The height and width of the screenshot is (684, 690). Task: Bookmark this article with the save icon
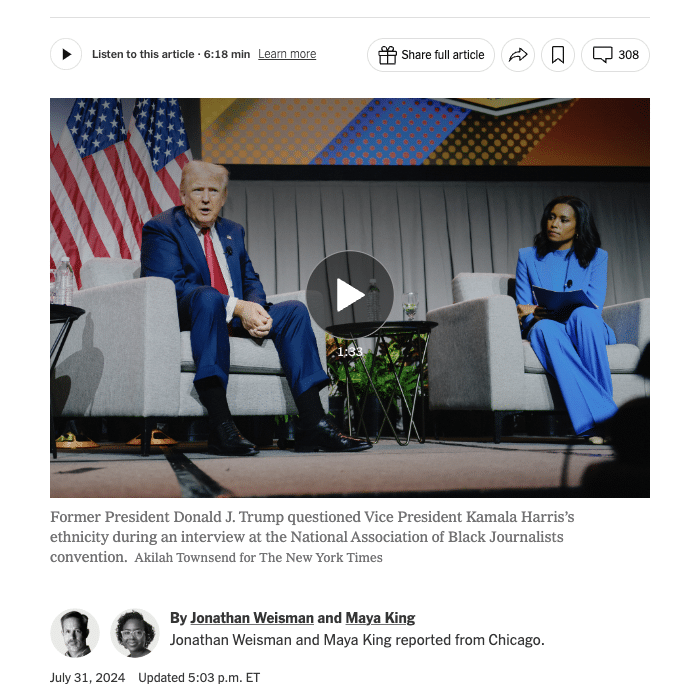coord(558,55)
